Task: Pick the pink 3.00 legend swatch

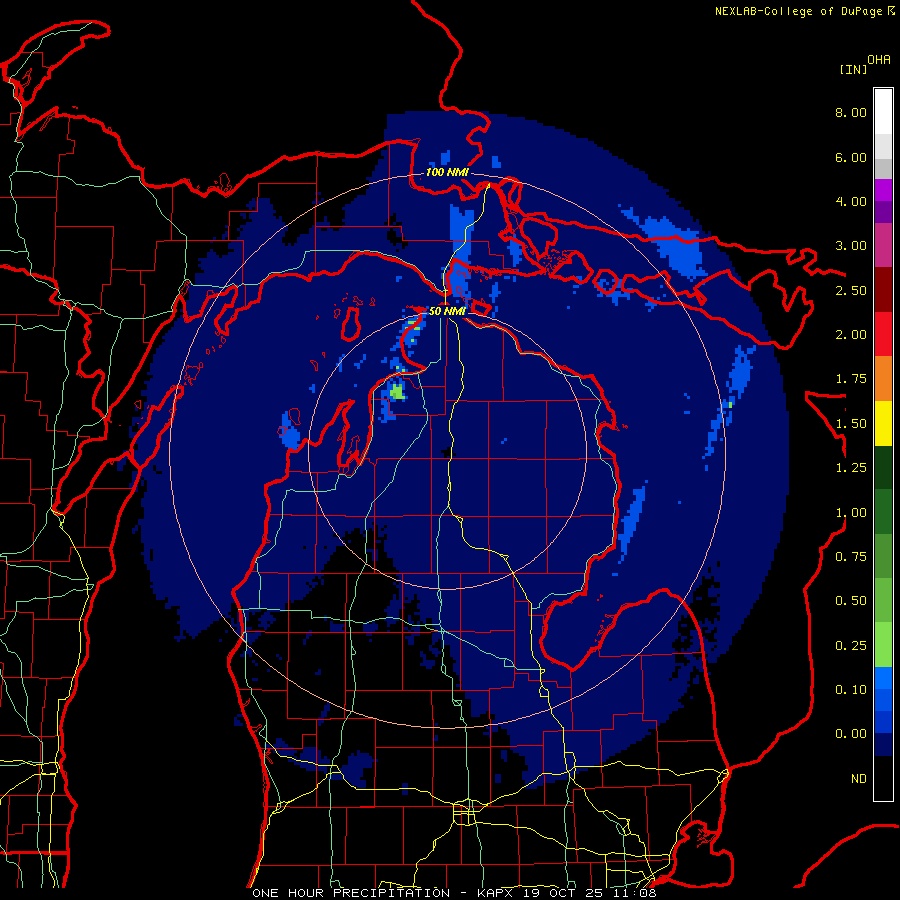Action: coord(883,245)
